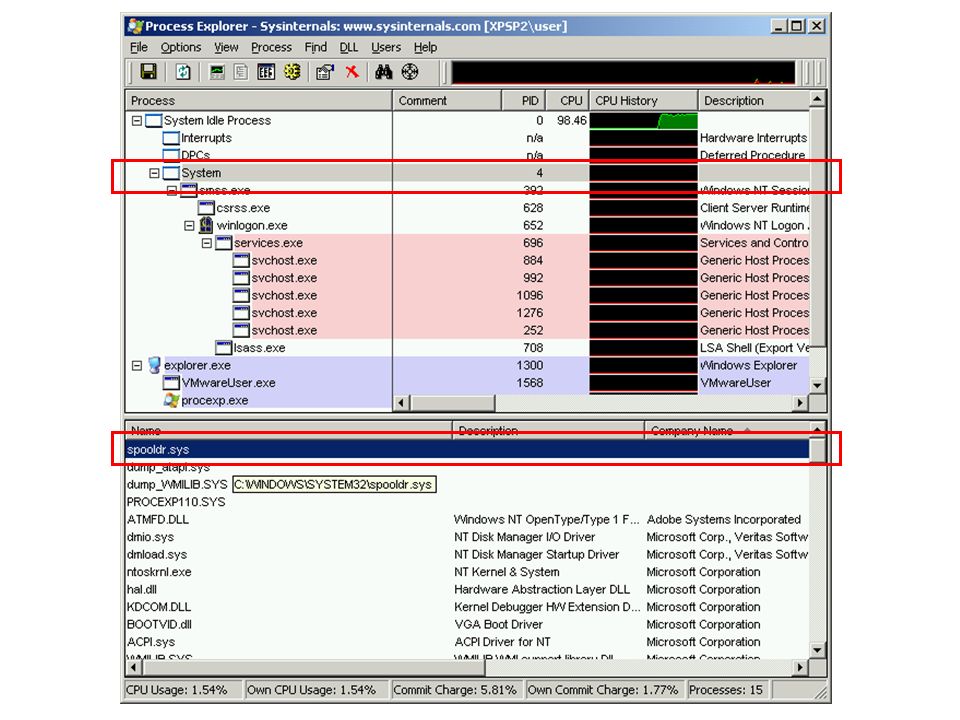Collapse the System Idle Process tree node
The width and height of the screenshot is (960, 720).
pyautogui.click(x=137, y=121)
